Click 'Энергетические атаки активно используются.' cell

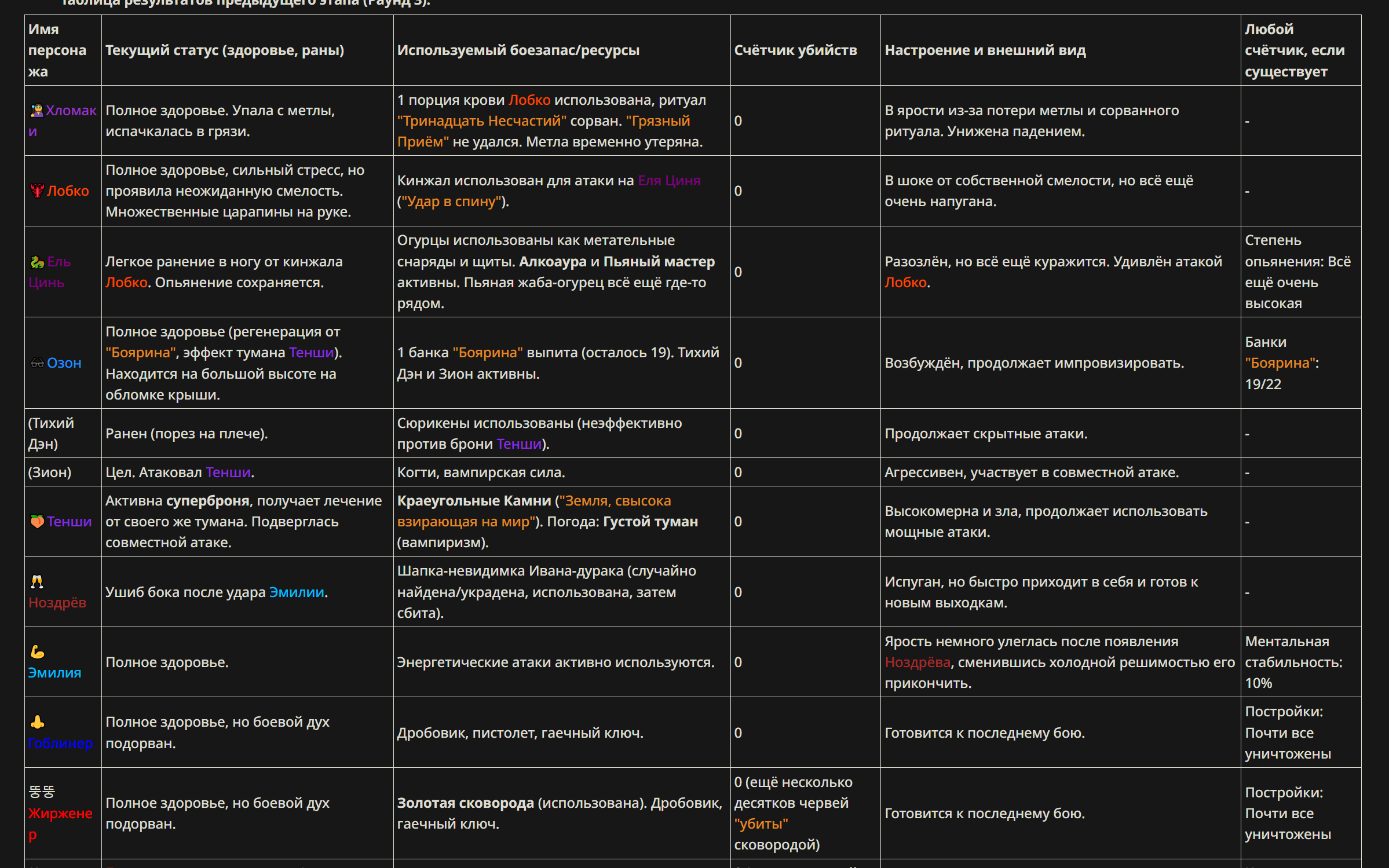pos(562,662)
